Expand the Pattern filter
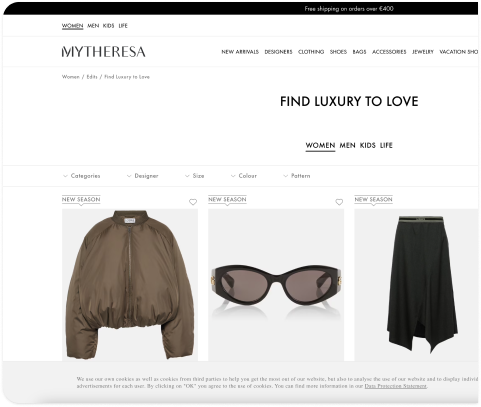 click(x=297, y=176)
